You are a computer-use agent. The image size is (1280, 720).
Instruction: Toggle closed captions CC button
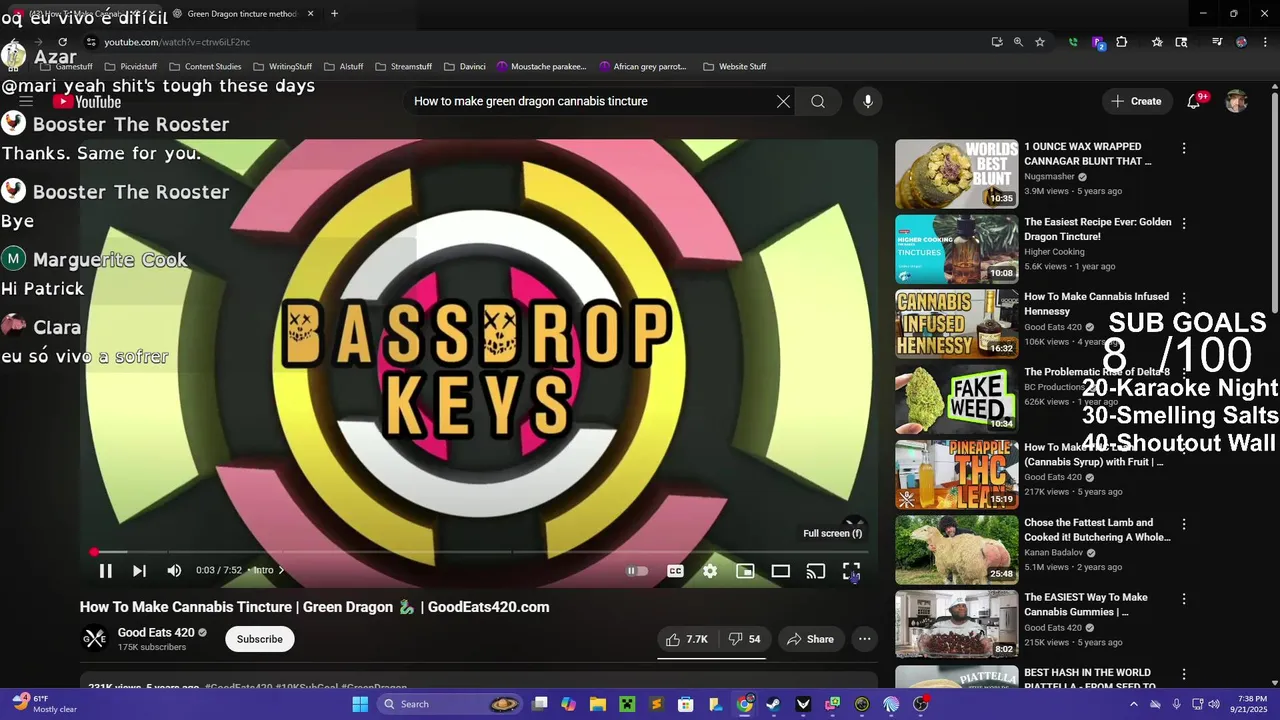(675, 571)
